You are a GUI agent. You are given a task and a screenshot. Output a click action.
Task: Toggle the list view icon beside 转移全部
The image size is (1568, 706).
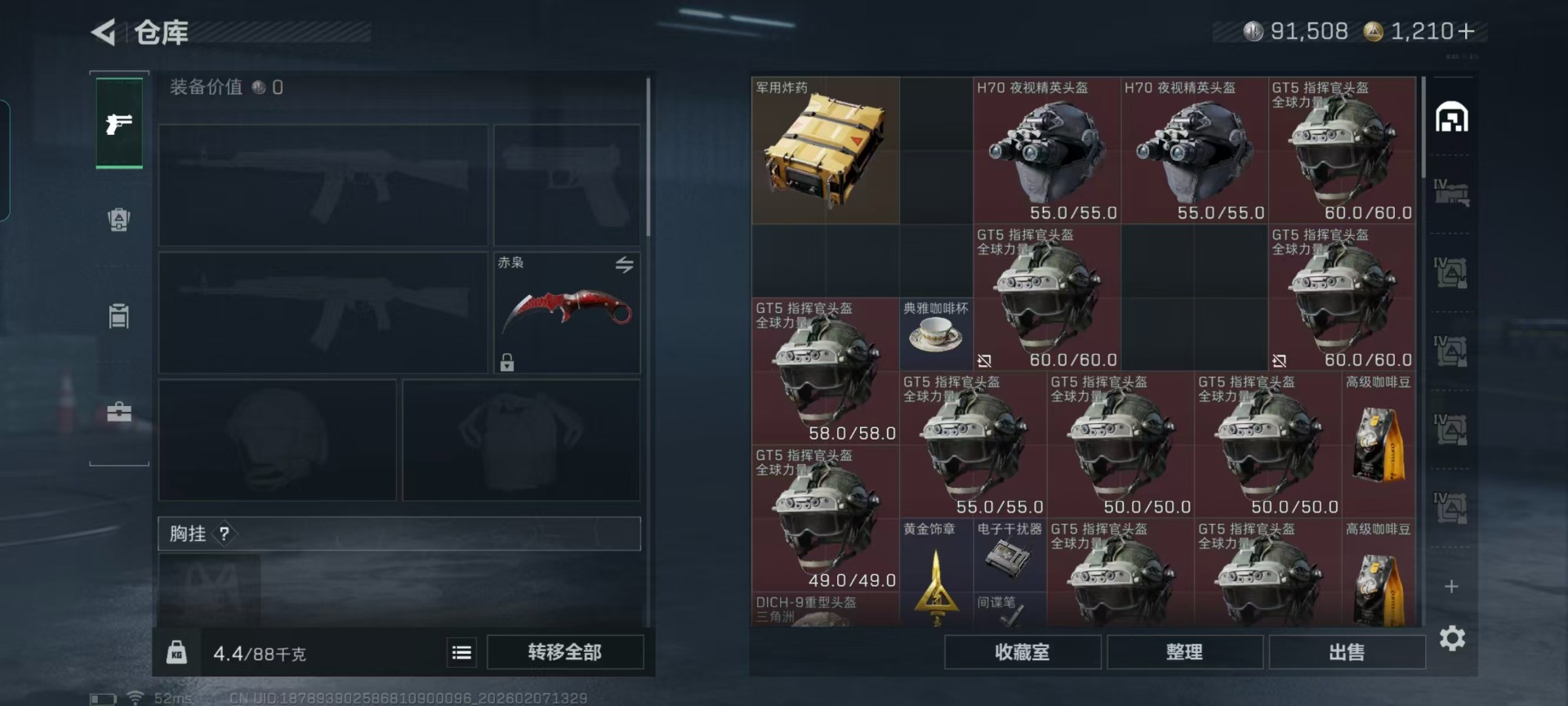pyautogui.click(x=461, y=652)
